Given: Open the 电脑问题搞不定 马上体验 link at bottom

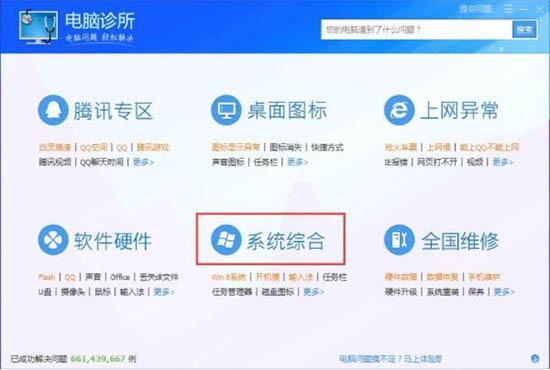Looking at the screenshot, I should point(390,359).
